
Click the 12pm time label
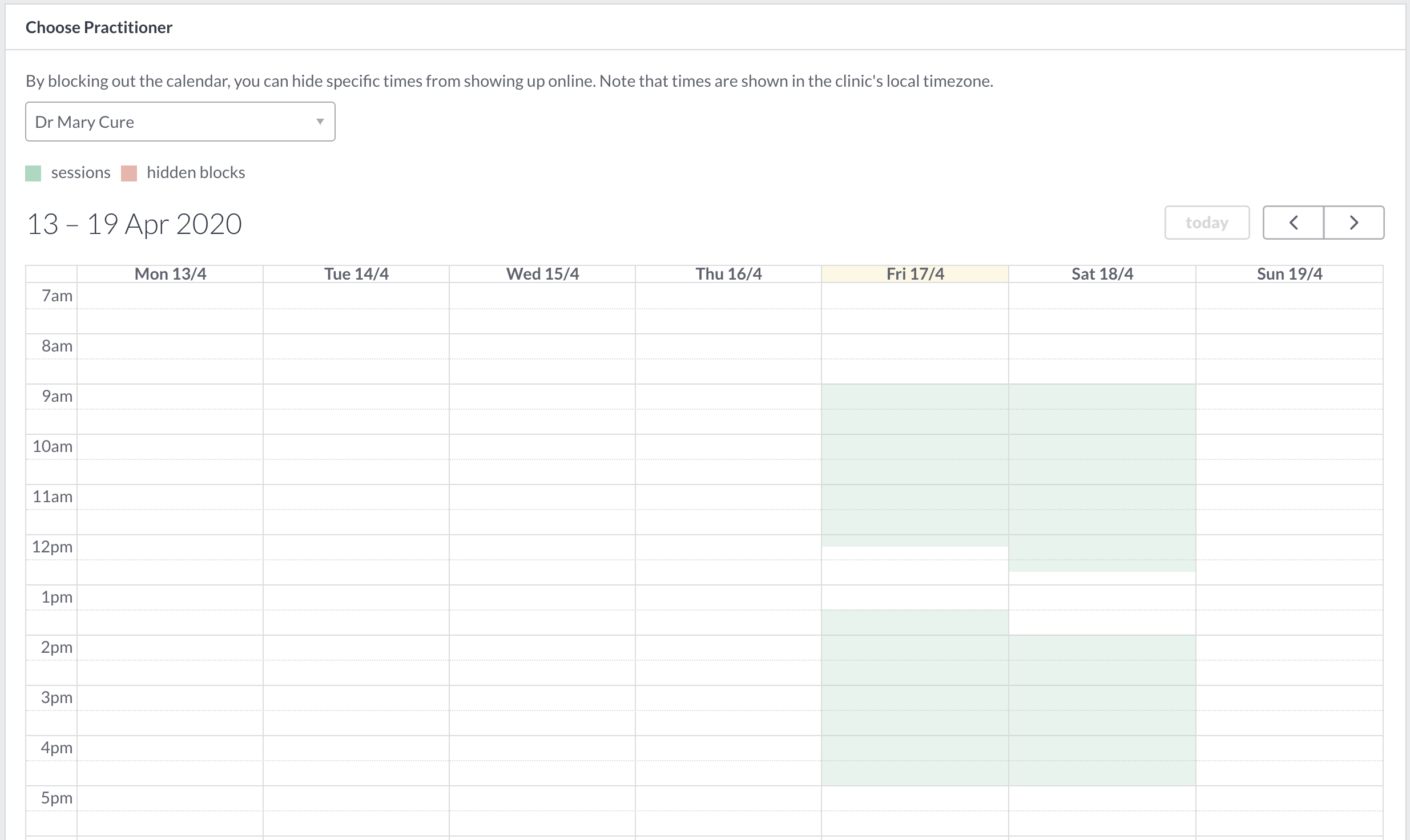click(53, 547)
